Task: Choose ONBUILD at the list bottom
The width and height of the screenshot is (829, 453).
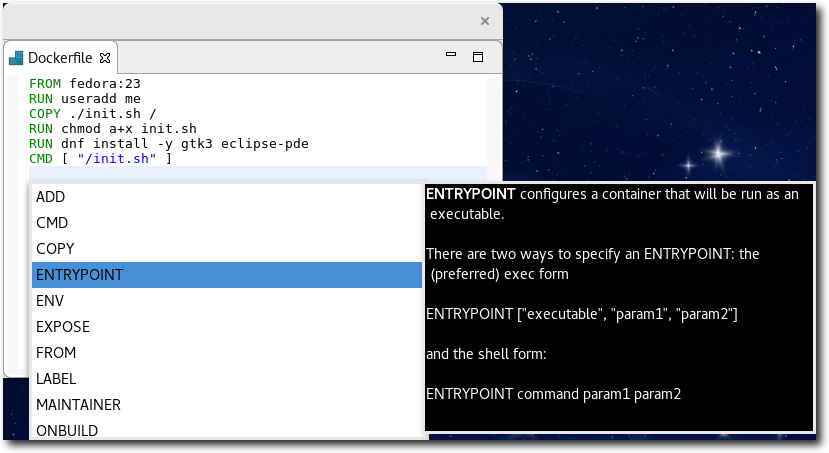Action: [67, 430]
